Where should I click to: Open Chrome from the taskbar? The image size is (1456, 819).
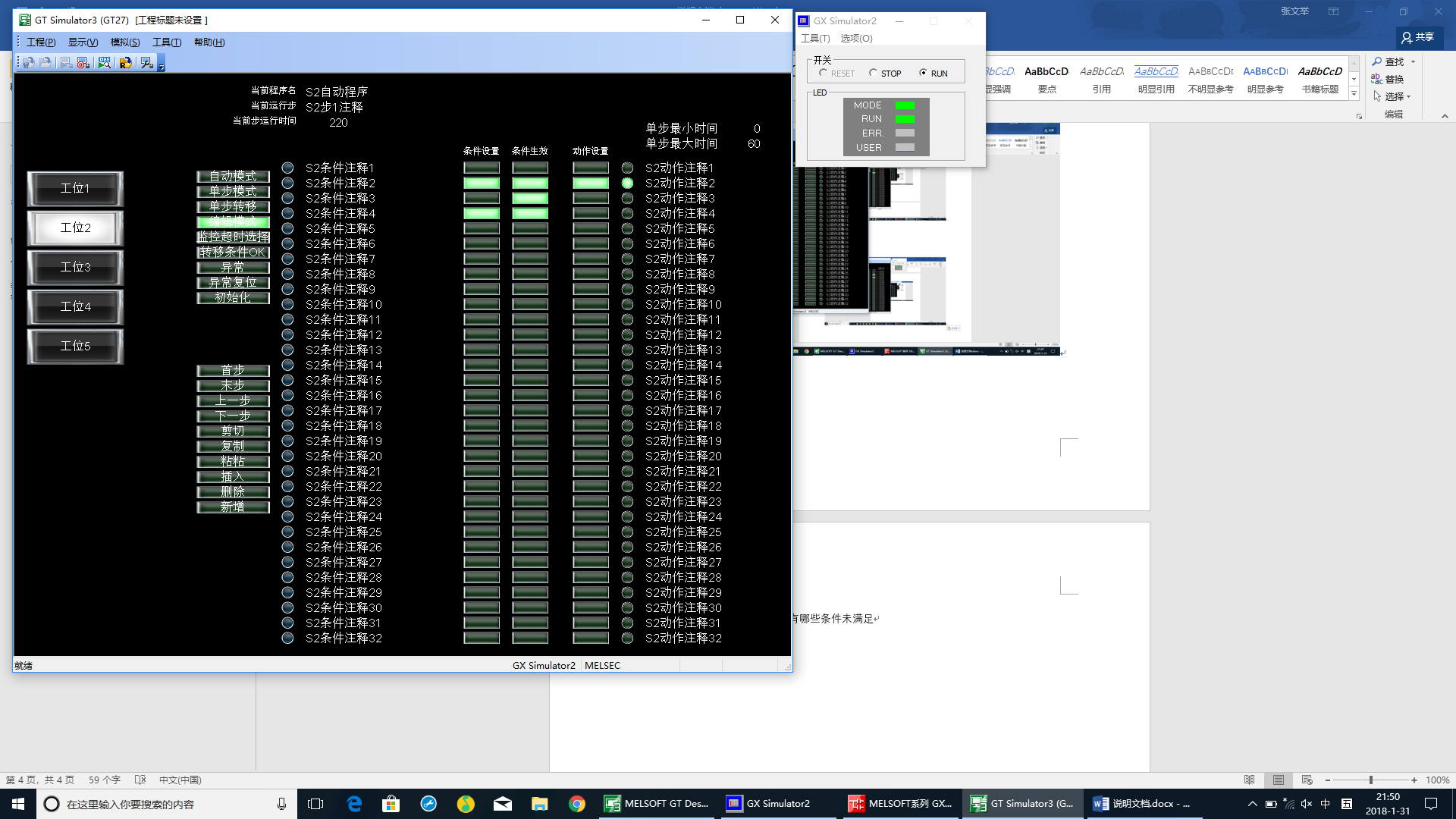(x=577, y=804)
